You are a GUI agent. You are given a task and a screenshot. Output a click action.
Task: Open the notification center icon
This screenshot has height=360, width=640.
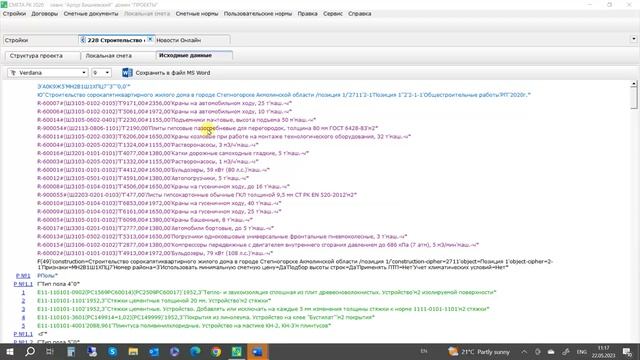(x=627, y=351)
